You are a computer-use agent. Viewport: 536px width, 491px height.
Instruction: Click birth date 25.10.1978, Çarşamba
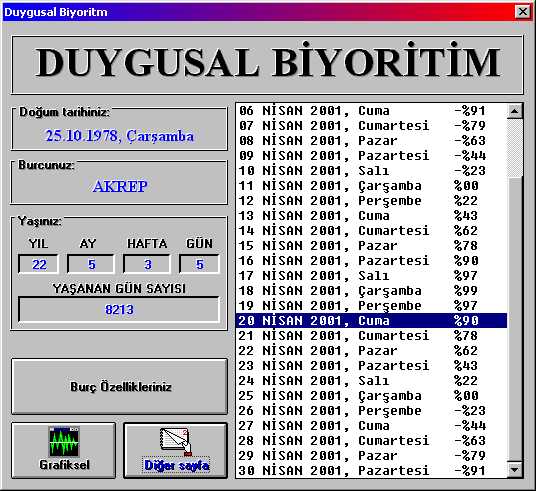tap(119, 136)
